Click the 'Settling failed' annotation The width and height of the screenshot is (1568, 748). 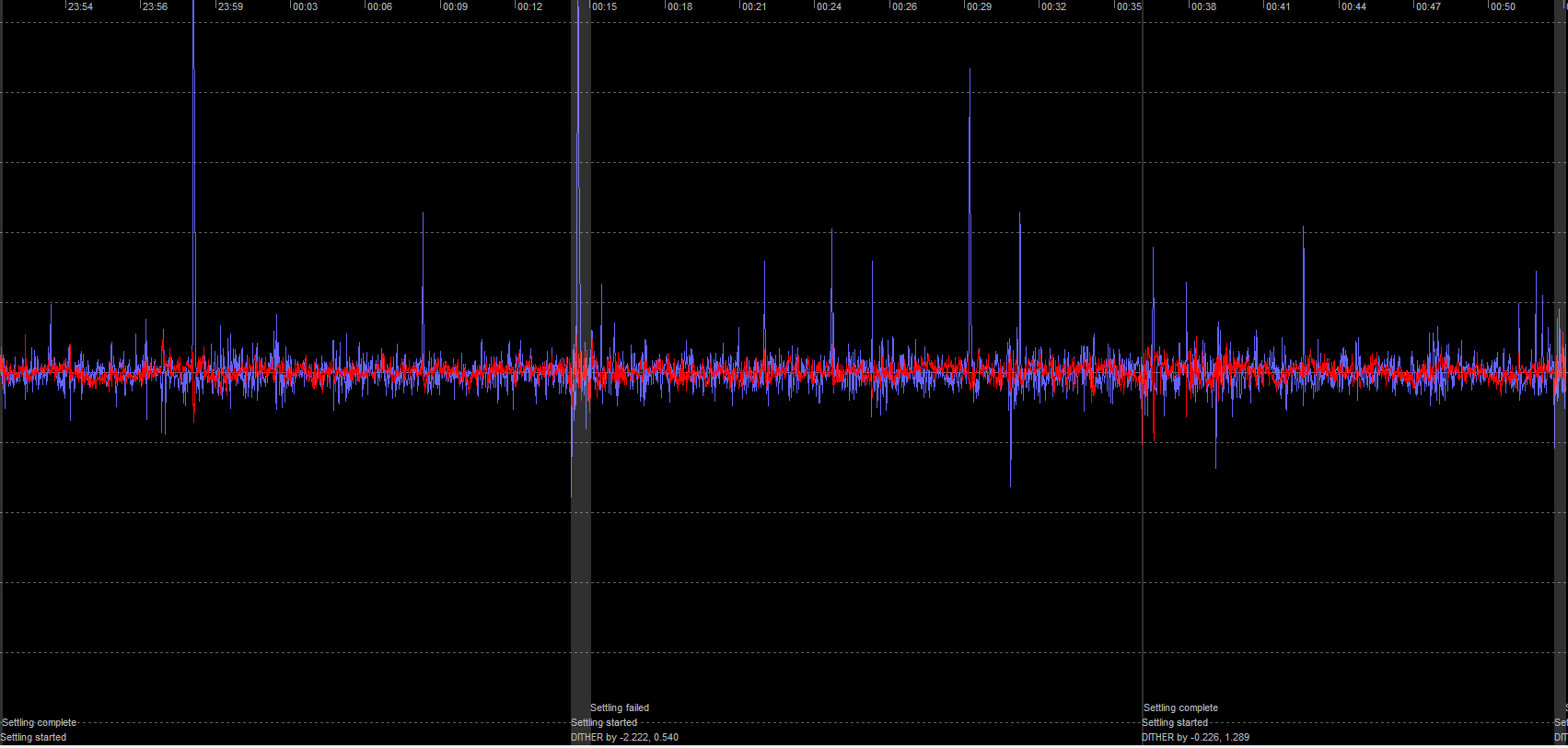point(620,707)
